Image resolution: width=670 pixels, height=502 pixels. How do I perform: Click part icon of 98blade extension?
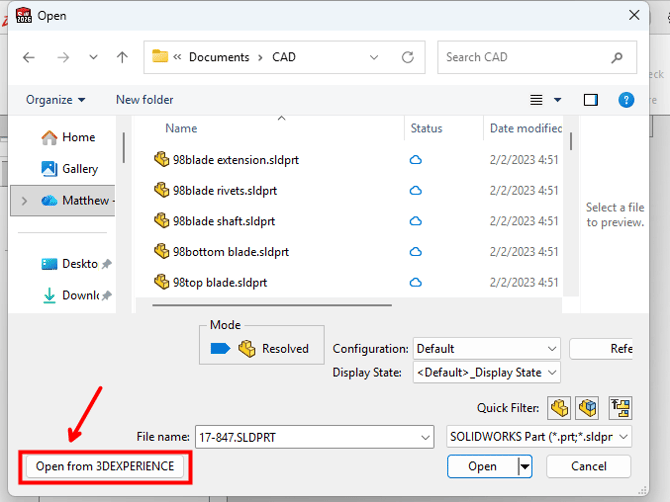162,159
